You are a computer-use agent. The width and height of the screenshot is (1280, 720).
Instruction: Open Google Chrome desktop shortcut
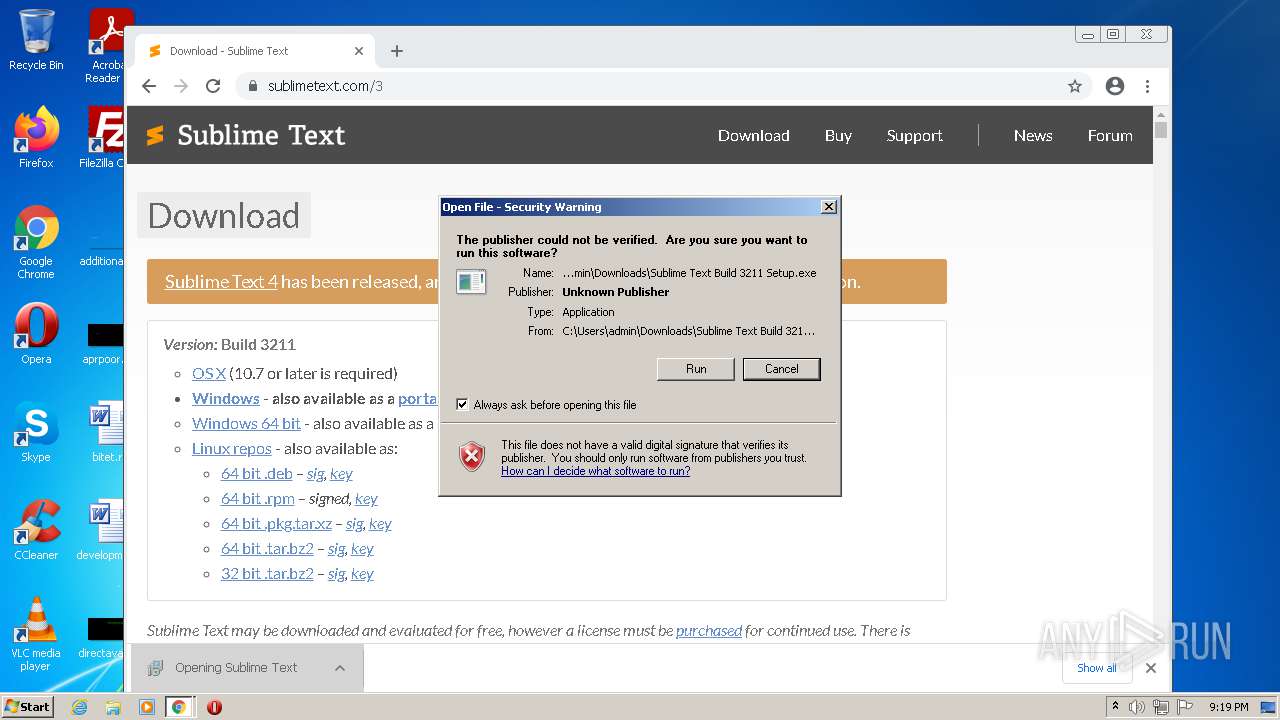point(36,242)
